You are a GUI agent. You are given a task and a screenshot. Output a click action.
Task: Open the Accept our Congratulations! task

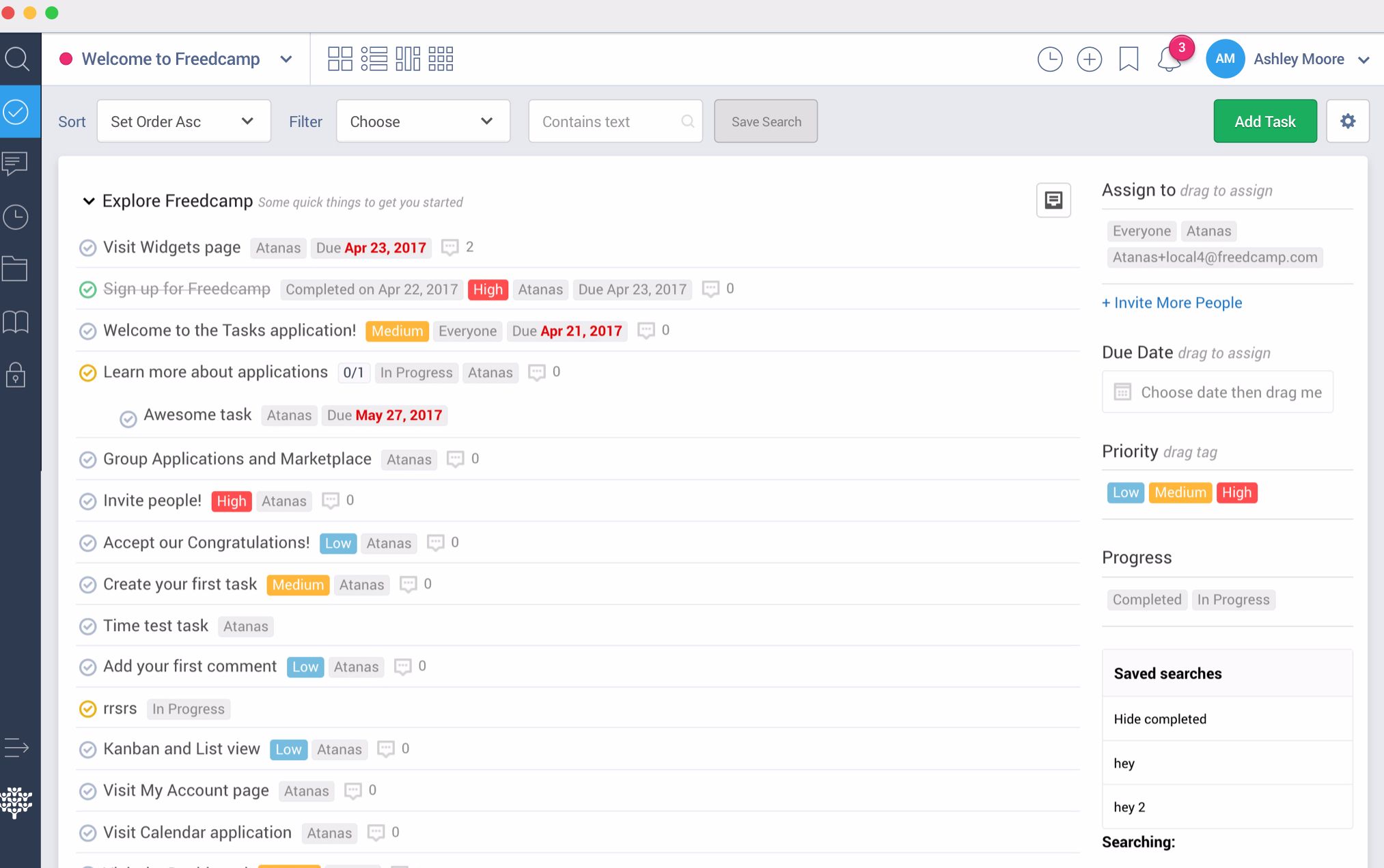[206, 543]
